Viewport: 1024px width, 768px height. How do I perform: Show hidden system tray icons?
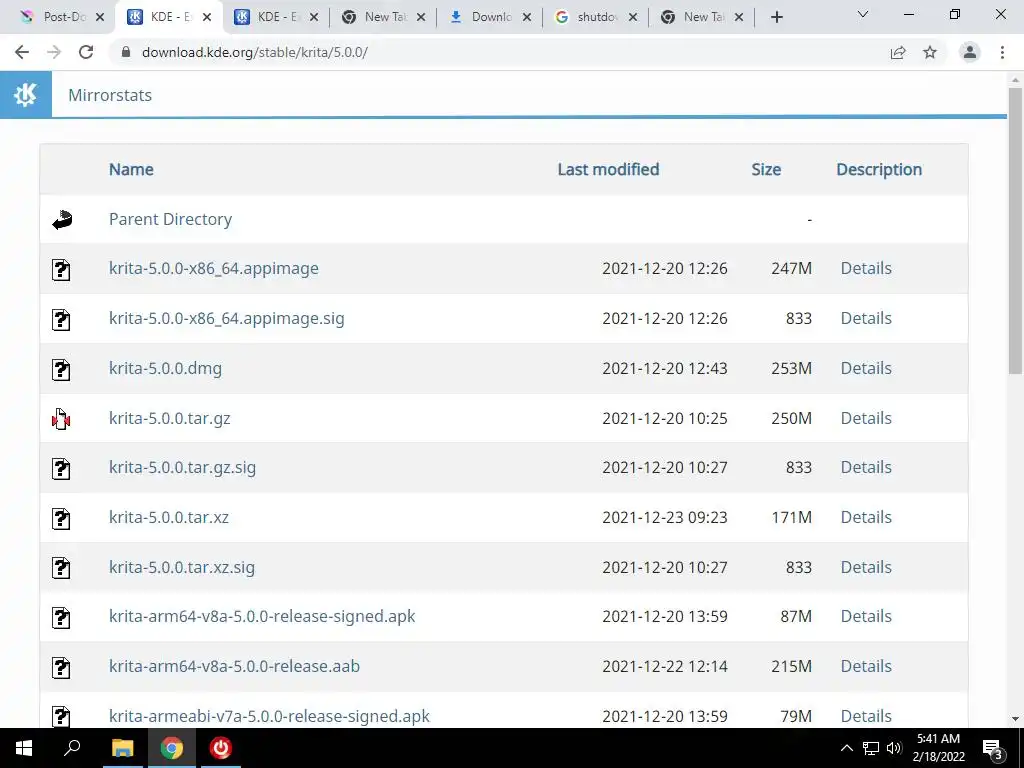click(x=846, y=748)
